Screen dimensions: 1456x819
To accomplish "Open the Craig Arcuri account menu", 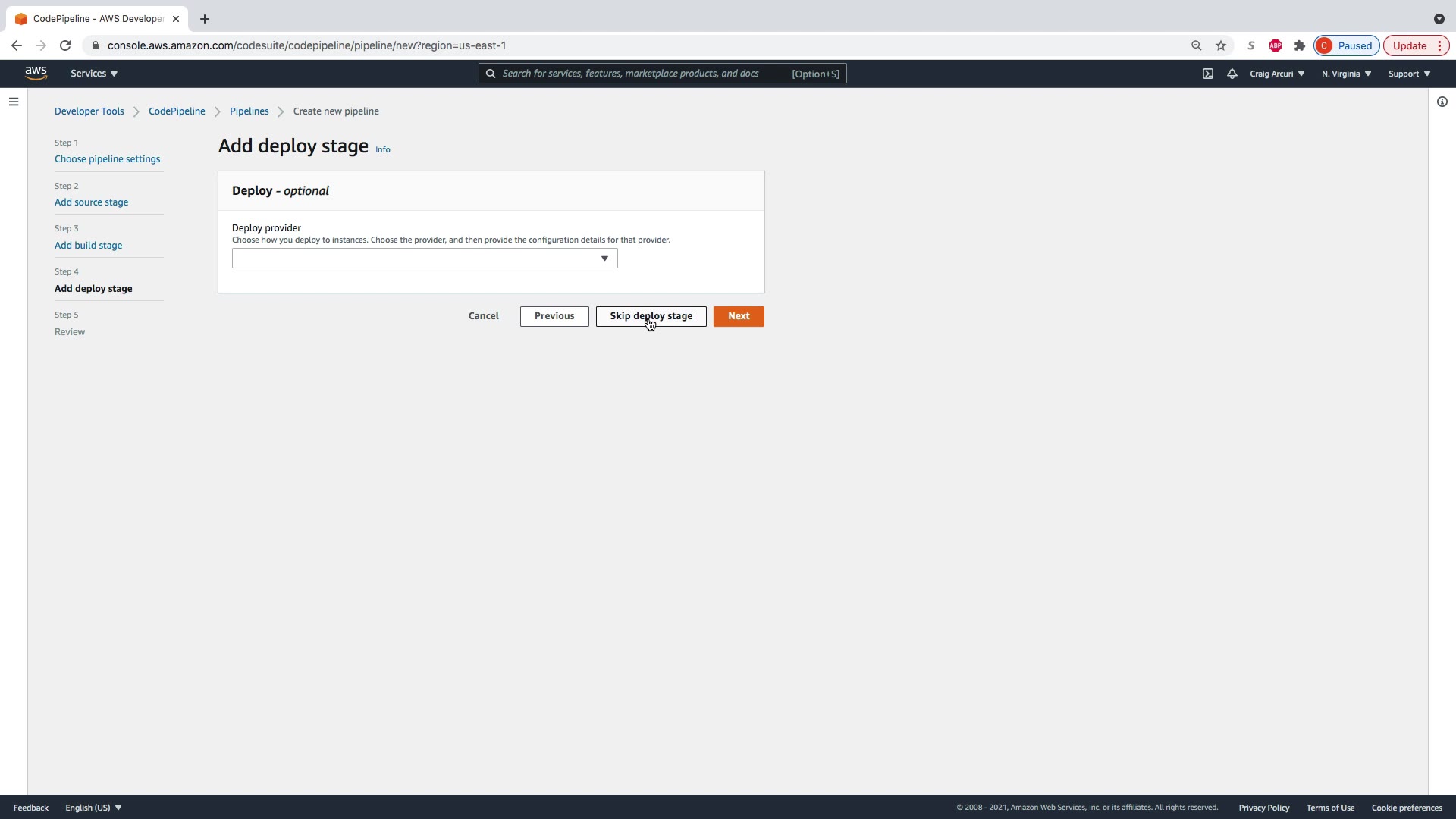I will coord(1277,74).
